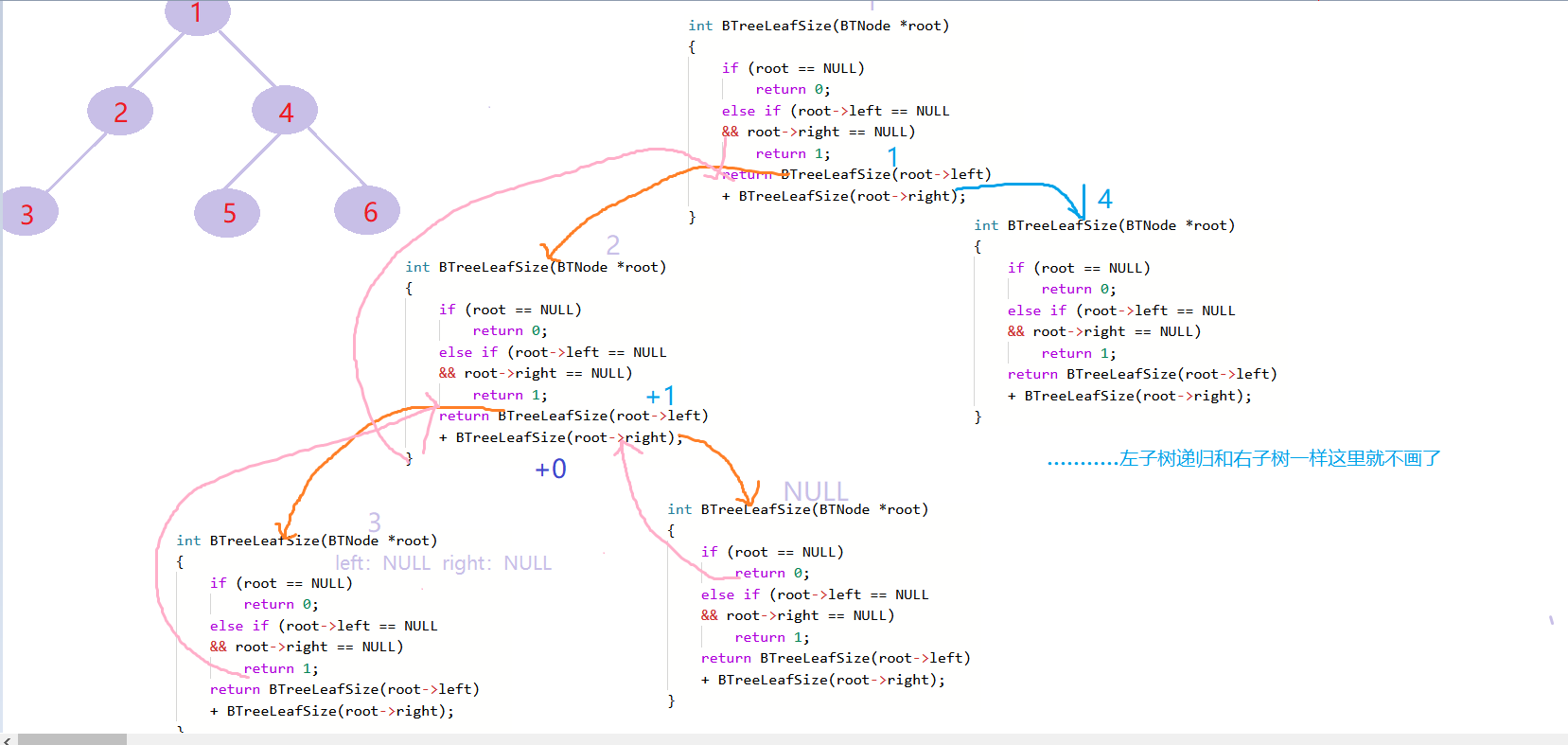This screenshot has width=1568, height=745.
Task: Click the pale purple call label "2"
Action: pos(613,245)
